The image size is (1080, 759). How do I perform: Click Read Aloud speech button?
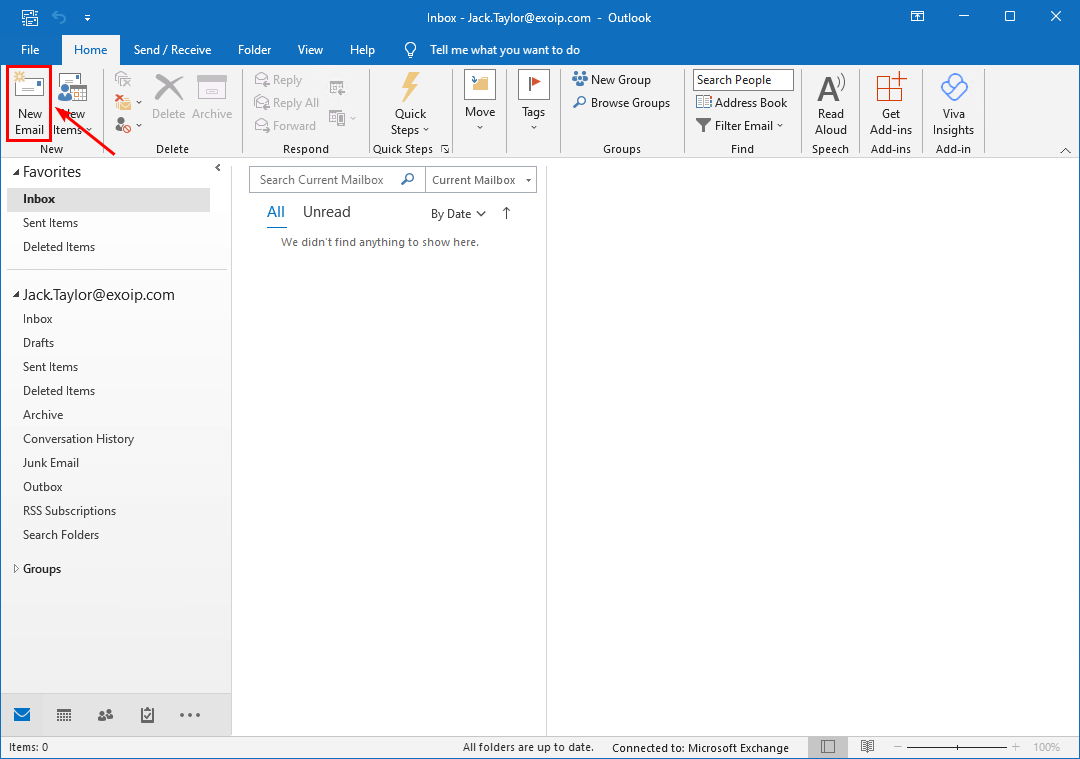(x=831, y=104)
